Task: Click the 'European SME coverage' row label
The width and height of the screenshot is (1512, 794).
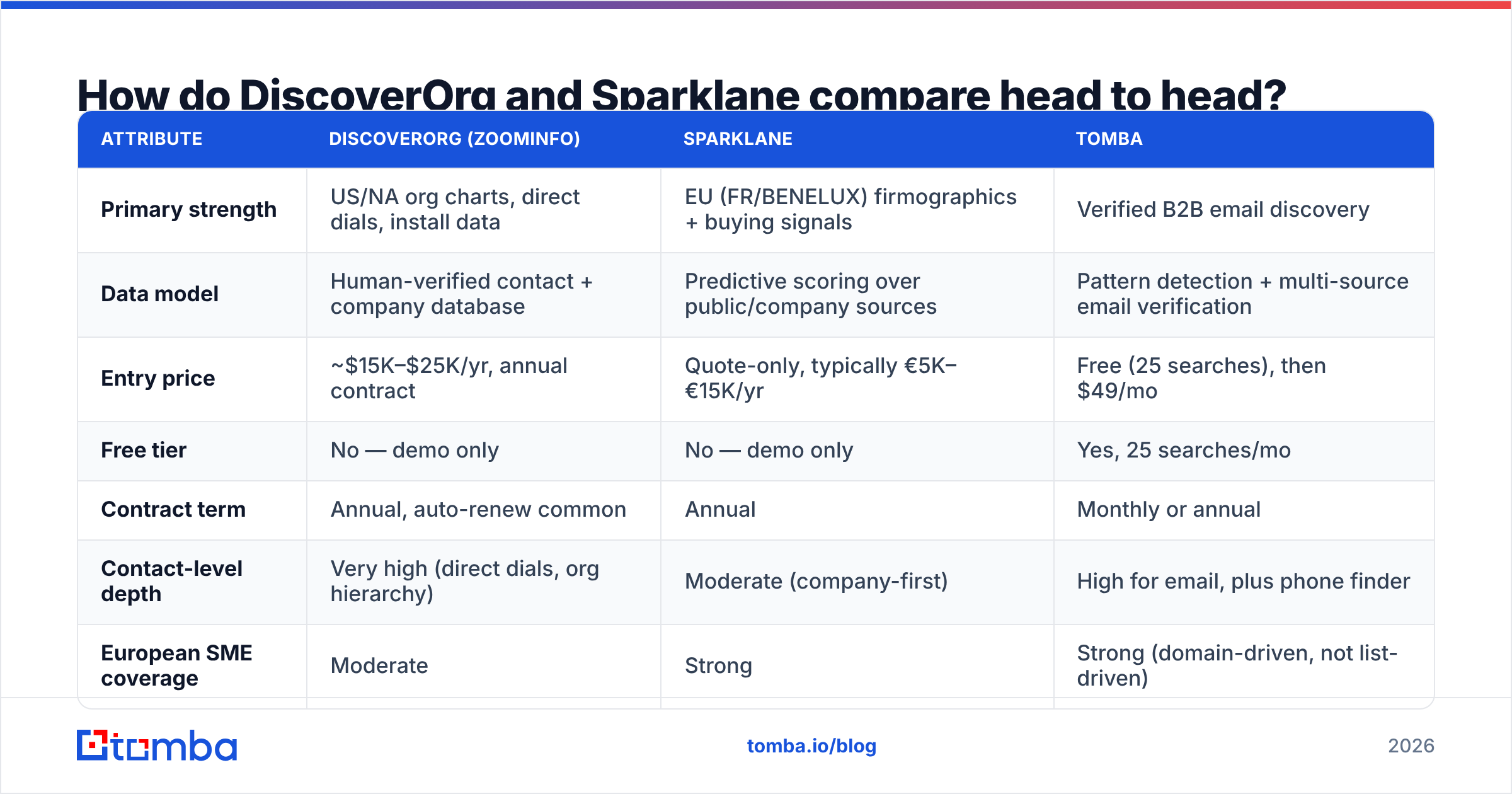Action: pyautogui.click(x=176, y=665)
